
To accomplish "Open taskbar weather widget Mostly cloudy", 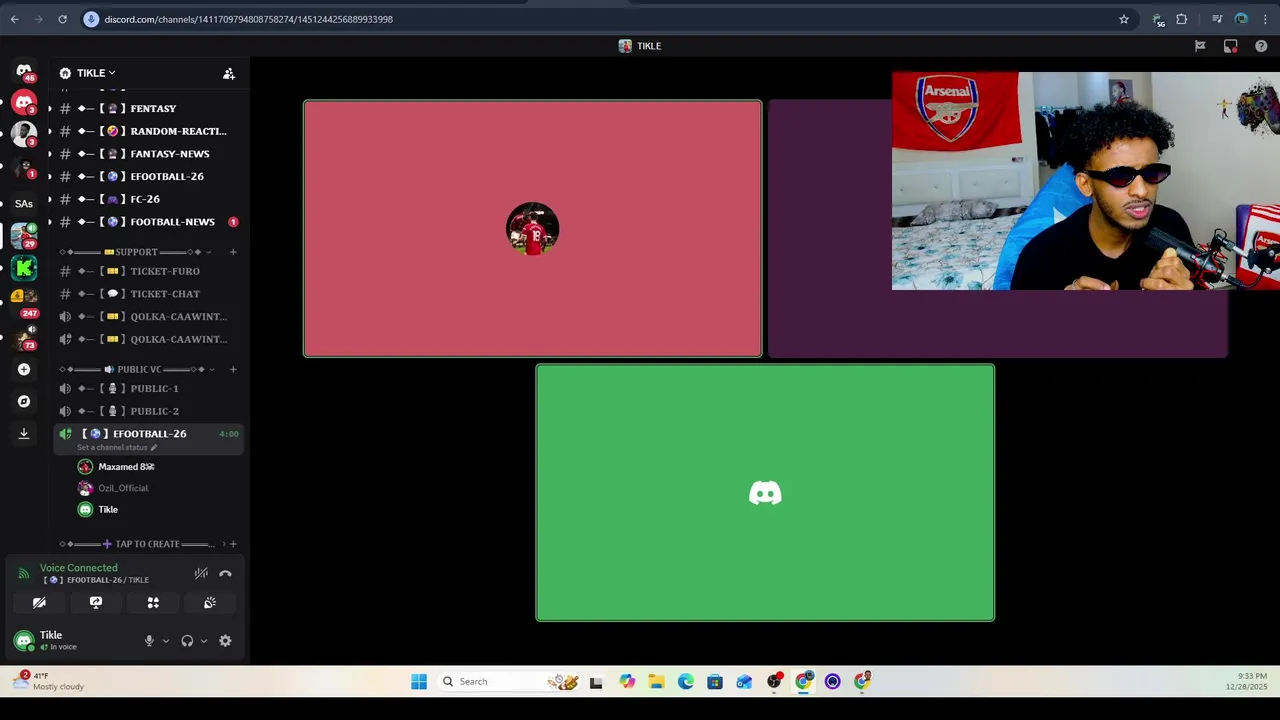I will (48, 681).
